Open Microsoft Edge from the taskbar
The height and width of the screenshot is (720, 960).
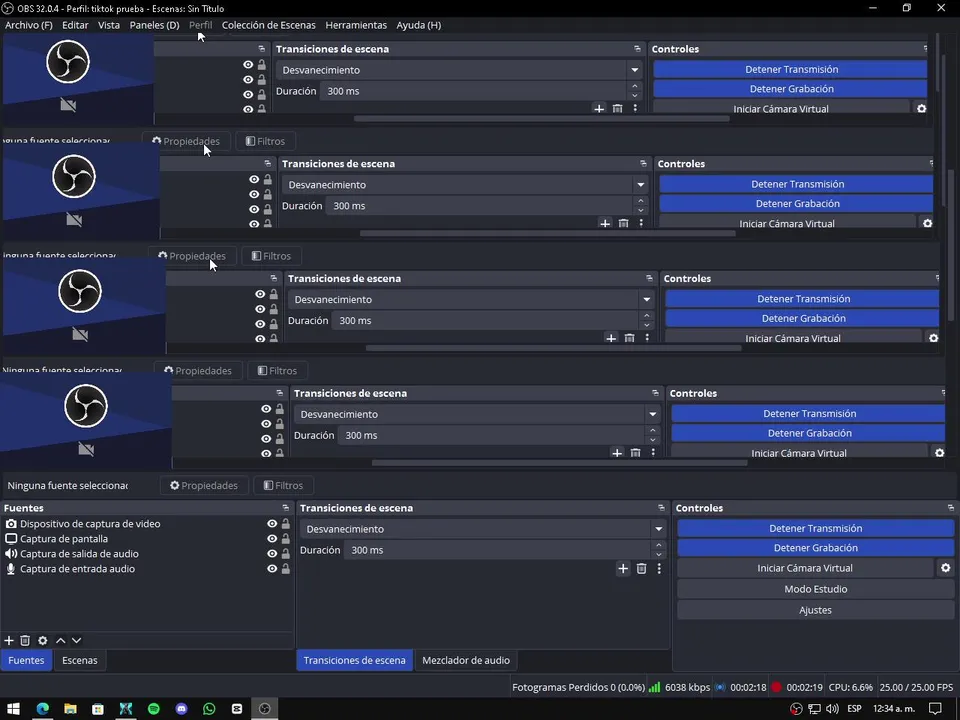(x=42, y=709)
